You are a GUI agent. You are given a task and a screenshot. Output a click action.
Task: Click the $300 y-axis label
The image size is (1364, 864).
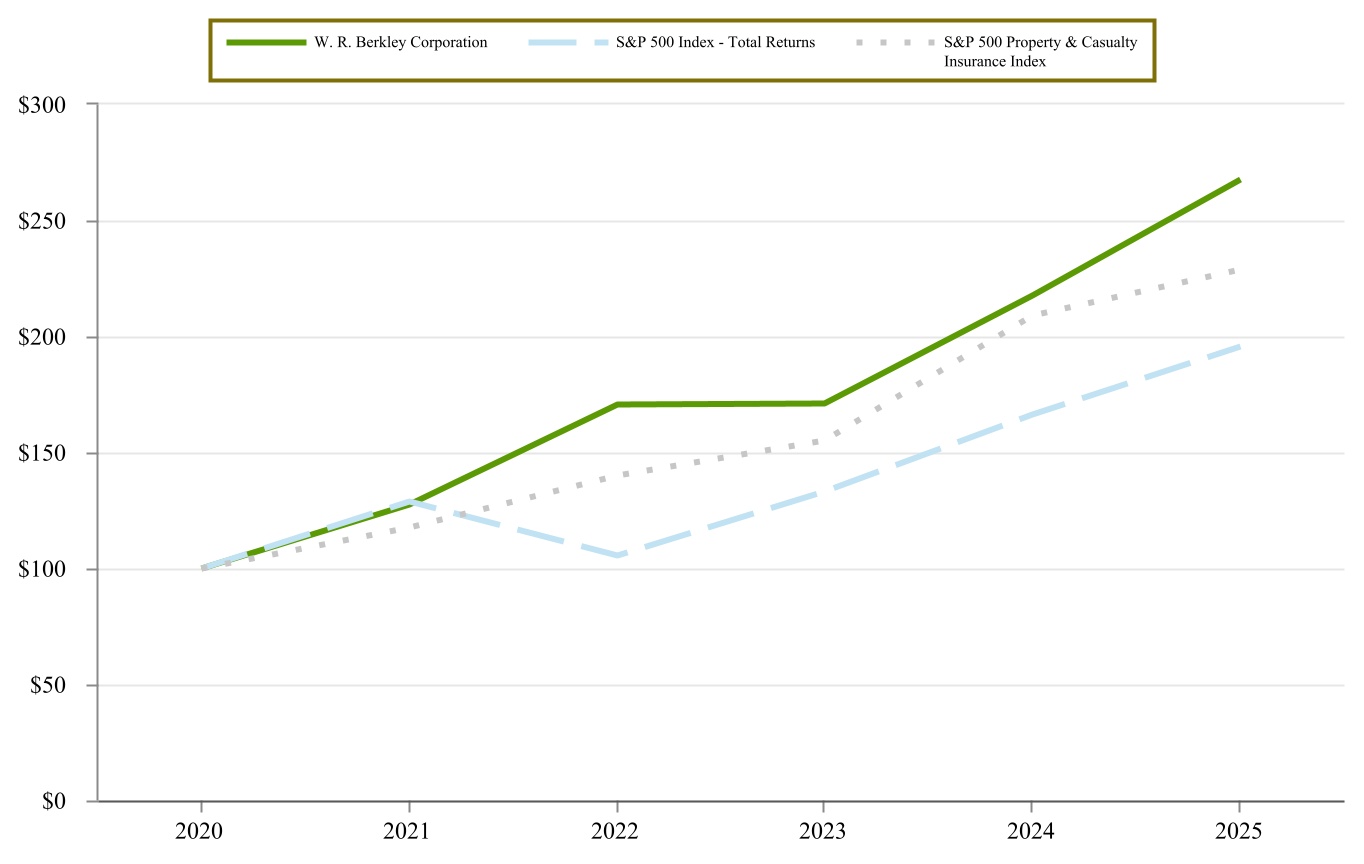tap(42, 105)
